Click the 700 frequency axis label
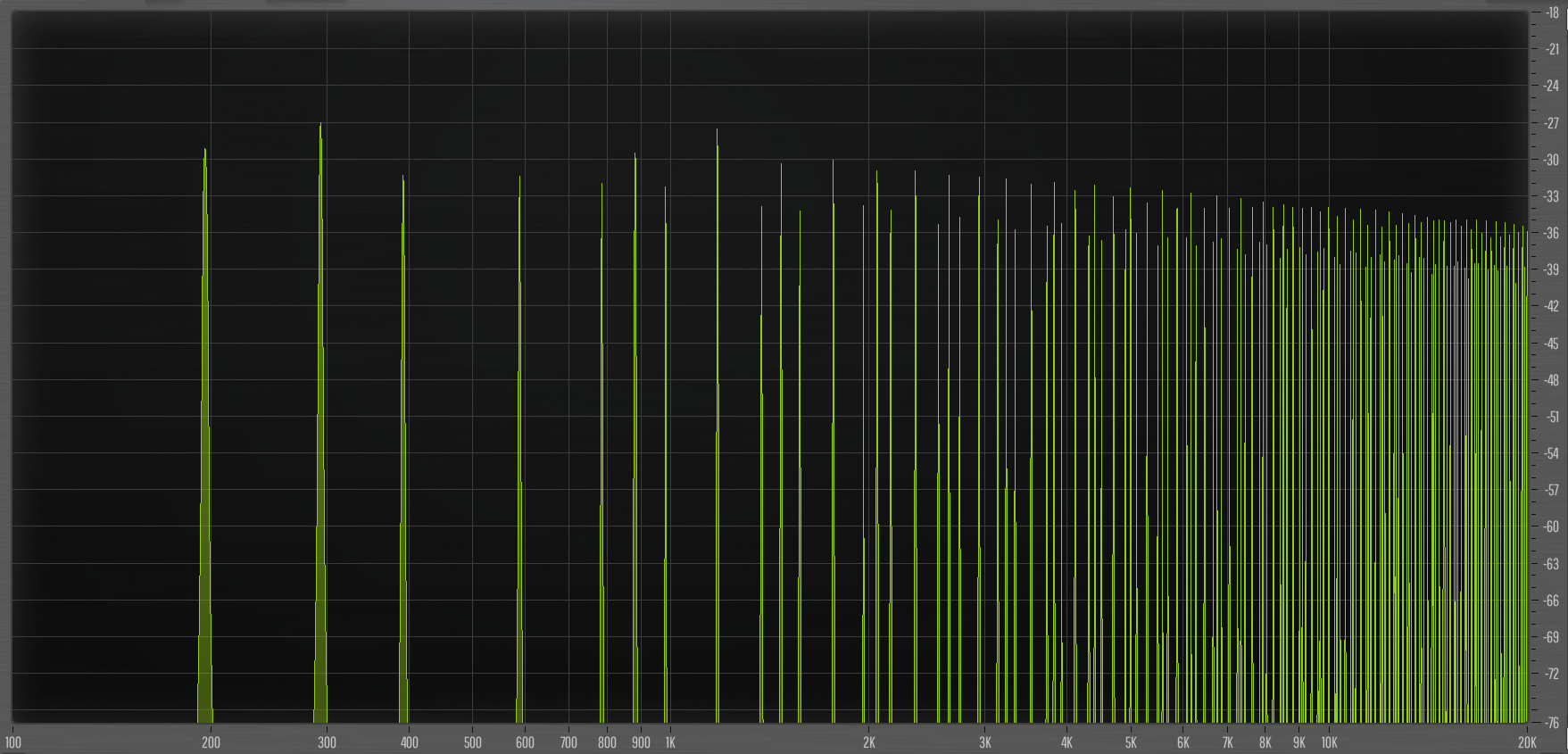The image size is (1568, 754). coord(568,742)
